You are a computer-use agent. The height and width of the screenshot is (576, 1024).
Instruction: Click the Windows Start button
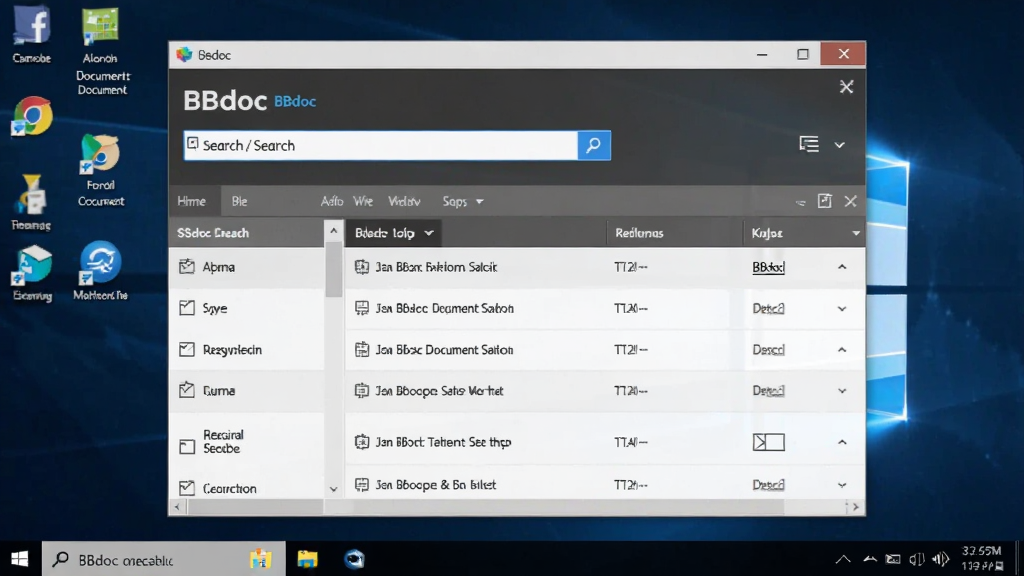tap(20, 559)
